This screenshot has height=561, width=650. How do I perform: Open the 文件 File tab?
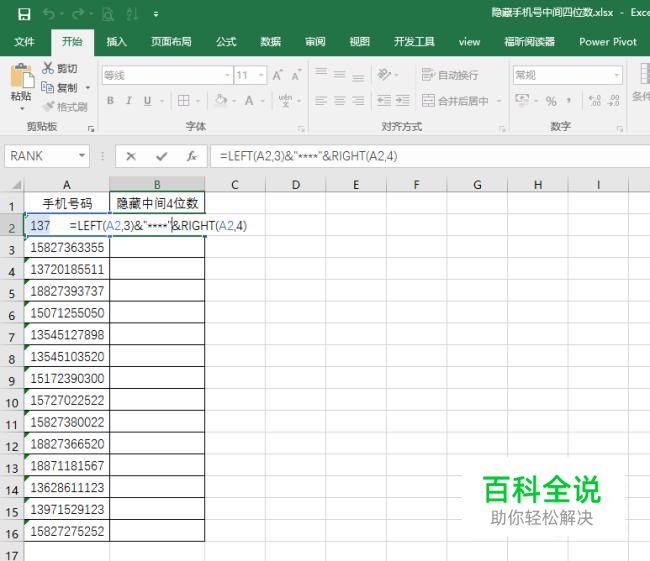click(x=24, y=41)
